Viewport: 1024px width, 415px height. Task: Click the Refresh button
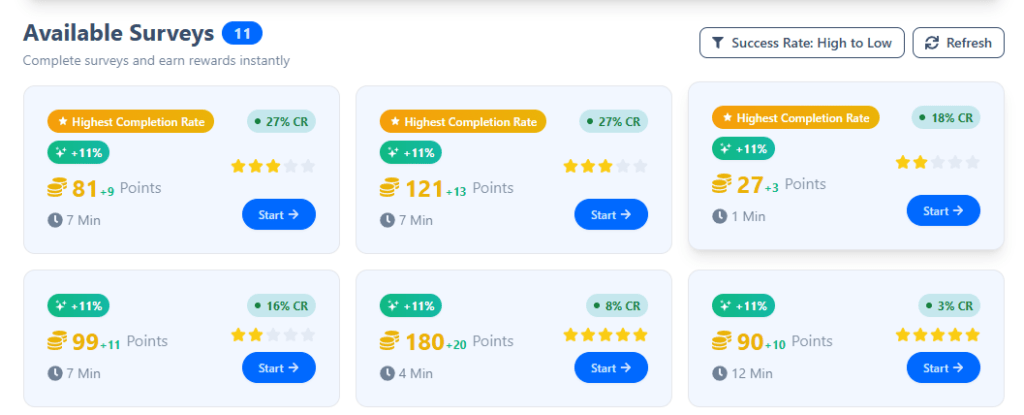click(958, 43)
